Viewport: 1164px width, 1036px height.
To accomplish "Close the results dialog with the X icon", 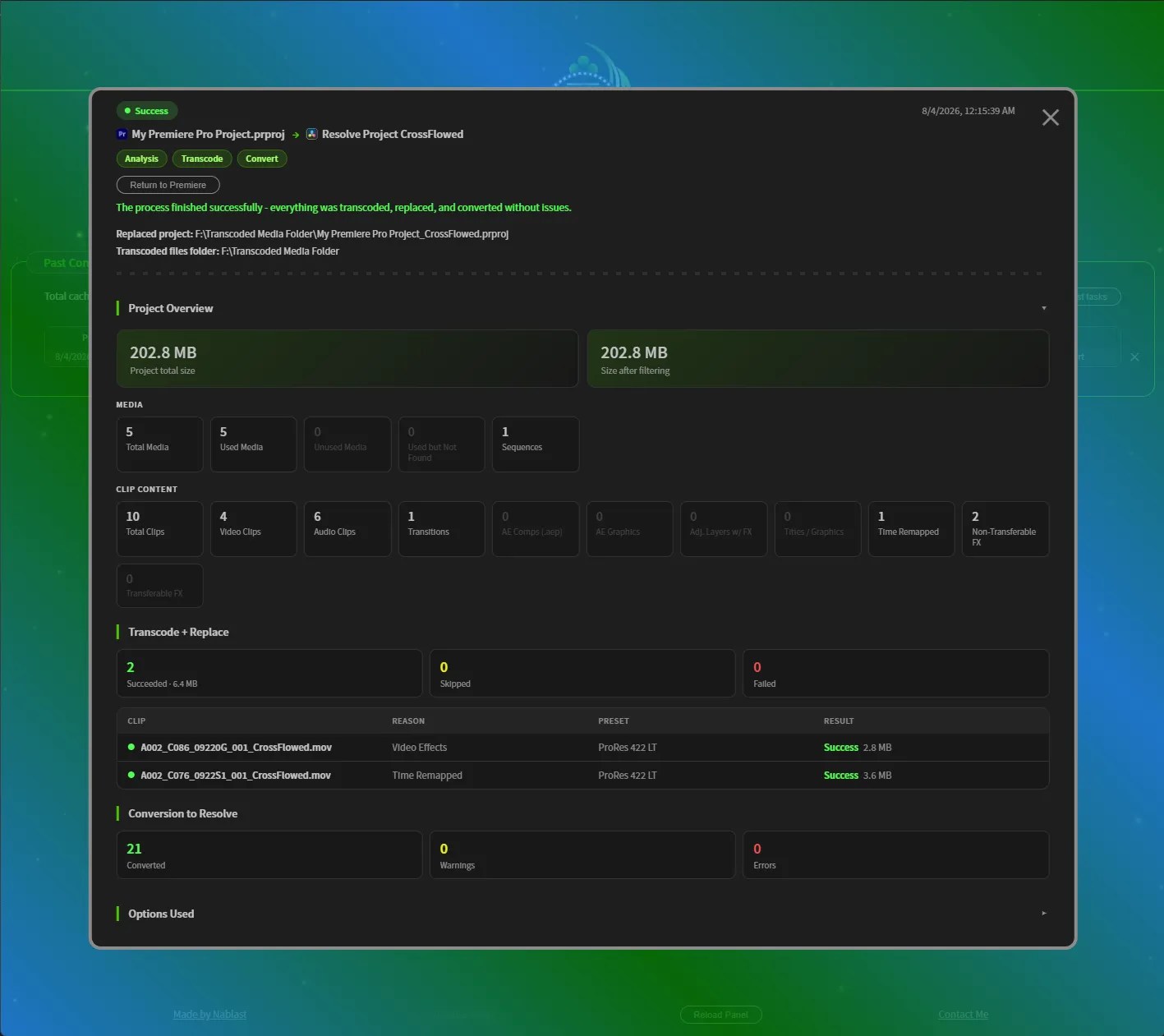I will pyautogui.click(x=1050, y=117).
